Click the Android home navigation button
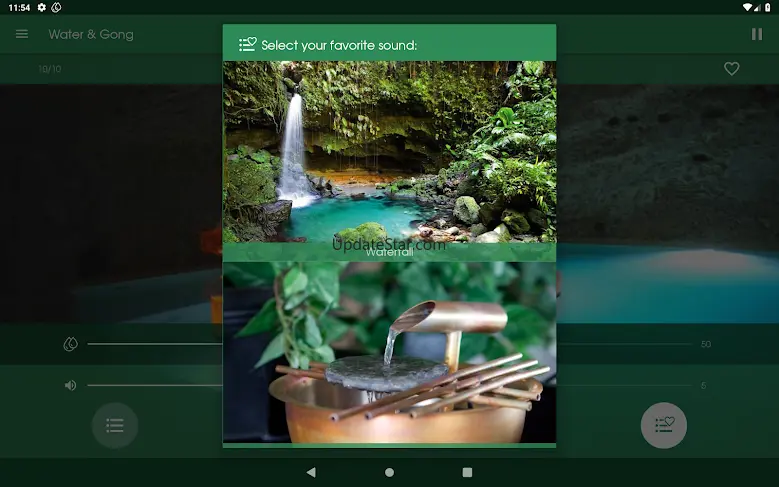Viewport: 779px width, 487px height. (390, 472)
